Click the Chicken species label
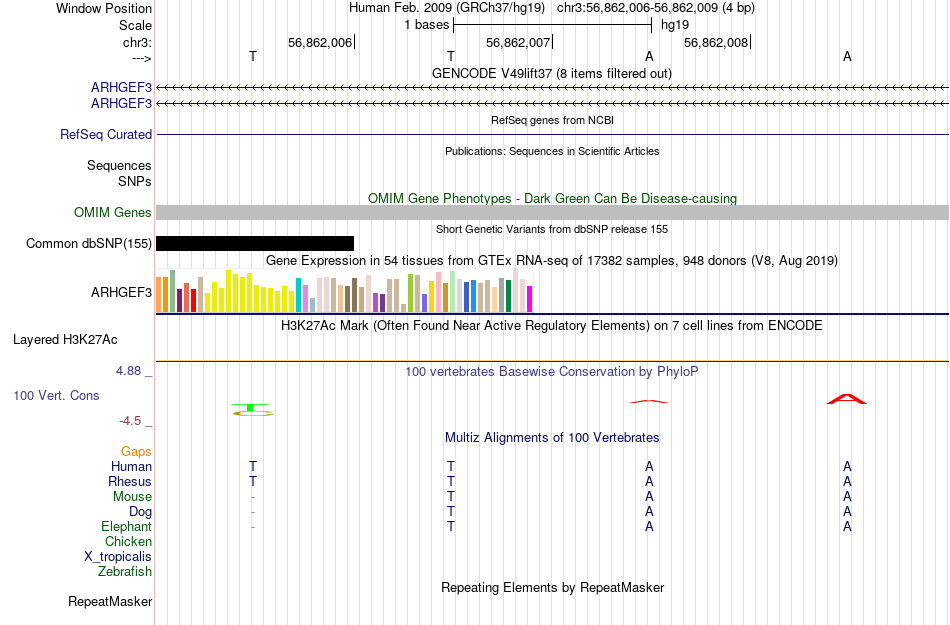The width and height of the screenshot is (950, 625). [128, 541]
